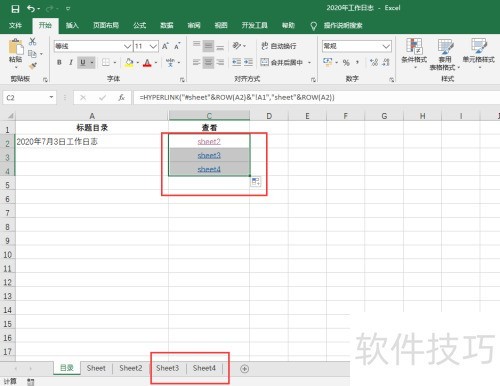
Task: Open font group dialog launcher
Action: coord(182,79)
